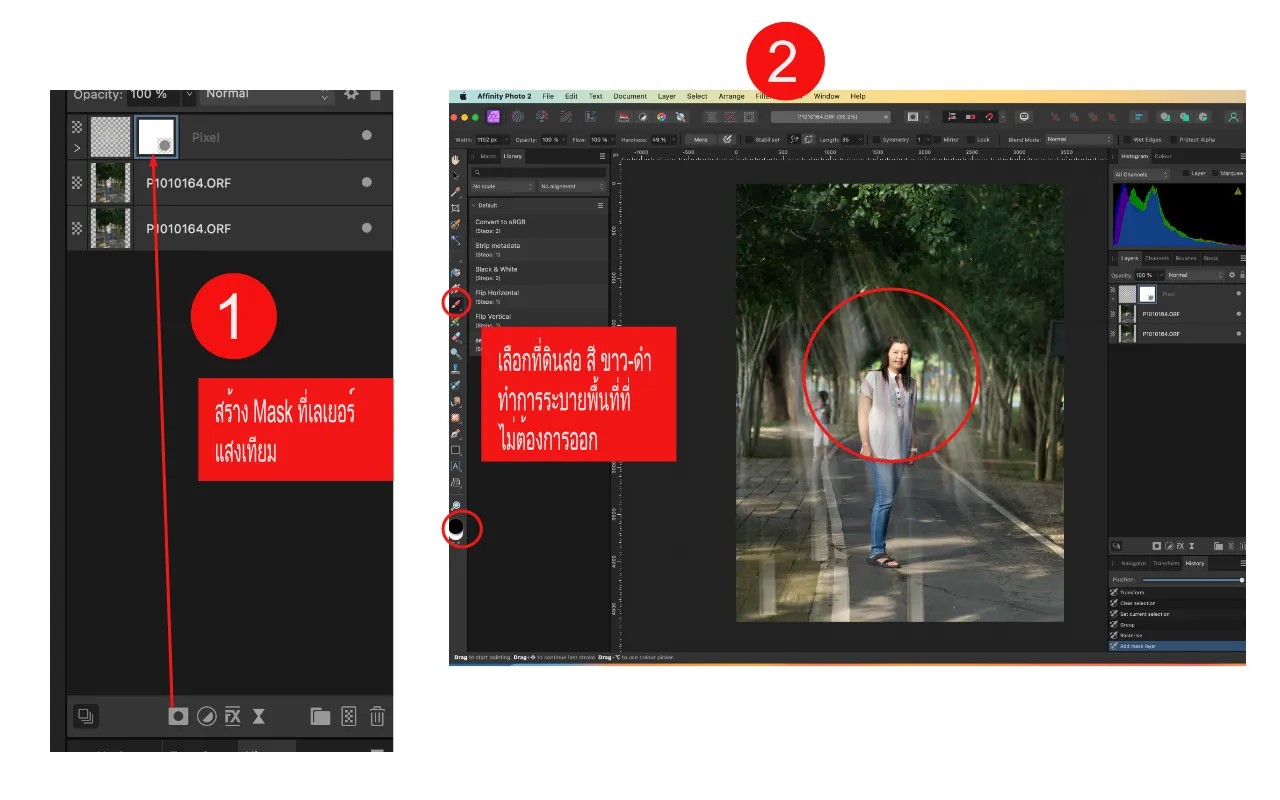Click Group Layers folder icon in enlarged panel
The height and width of the screenshot is (800, 1280).
point(320,716)
